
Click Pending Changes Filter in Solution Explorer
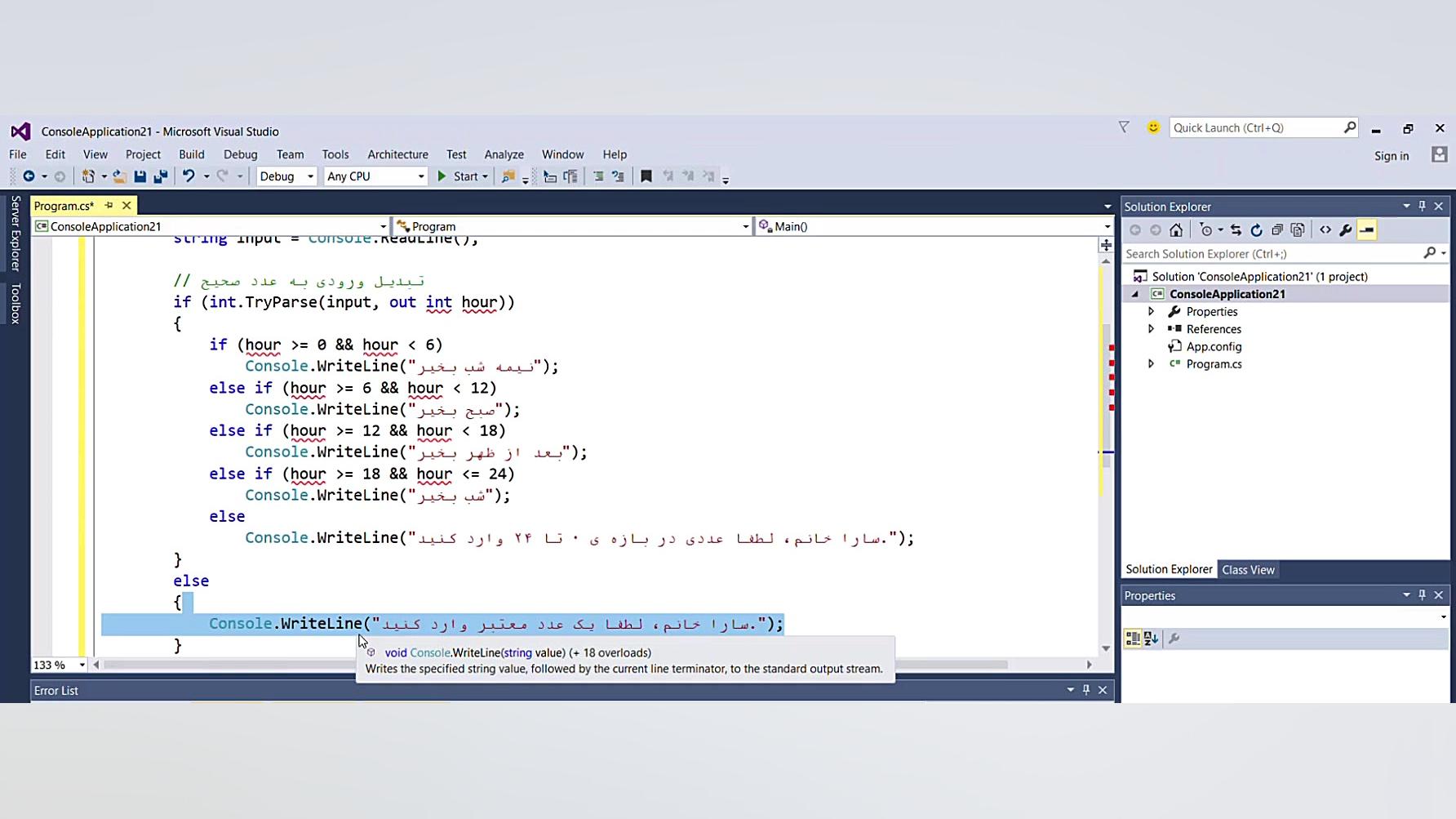1206,230
